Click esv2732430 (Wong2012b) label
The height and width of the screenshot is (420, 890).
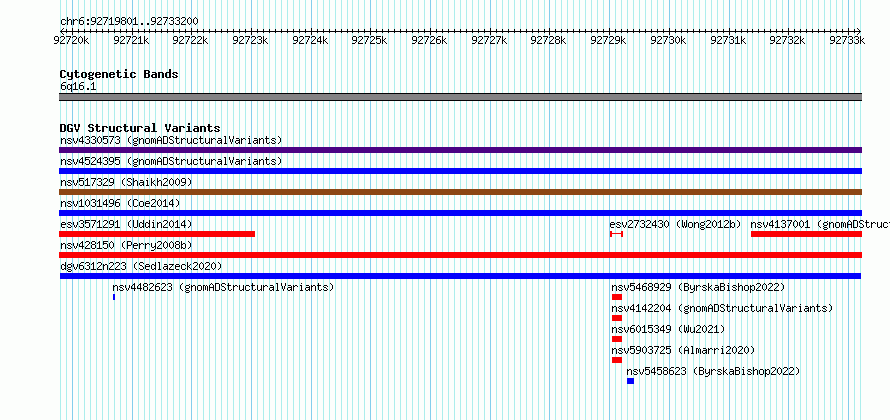675,224
